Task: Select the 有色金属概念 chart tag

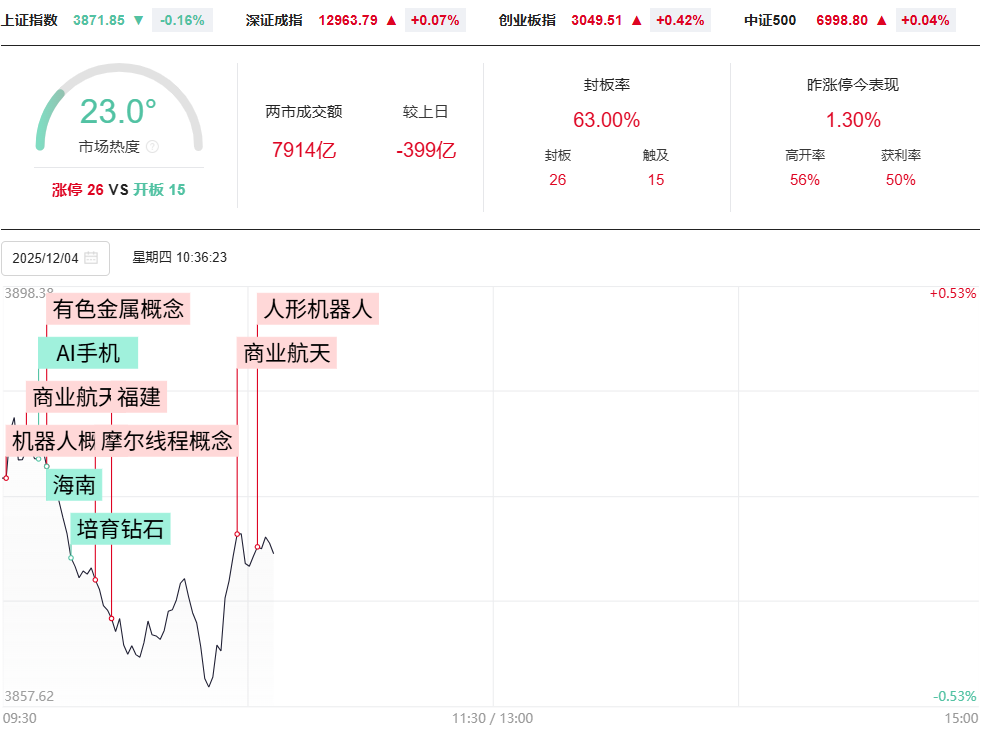Action: click(119, 309)
